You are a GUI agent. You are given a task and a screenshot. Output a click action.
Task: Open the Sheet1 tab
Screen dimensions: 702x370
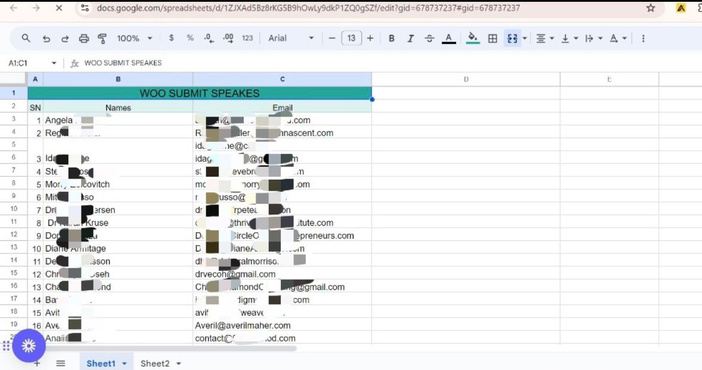click(x=107, y=363)
